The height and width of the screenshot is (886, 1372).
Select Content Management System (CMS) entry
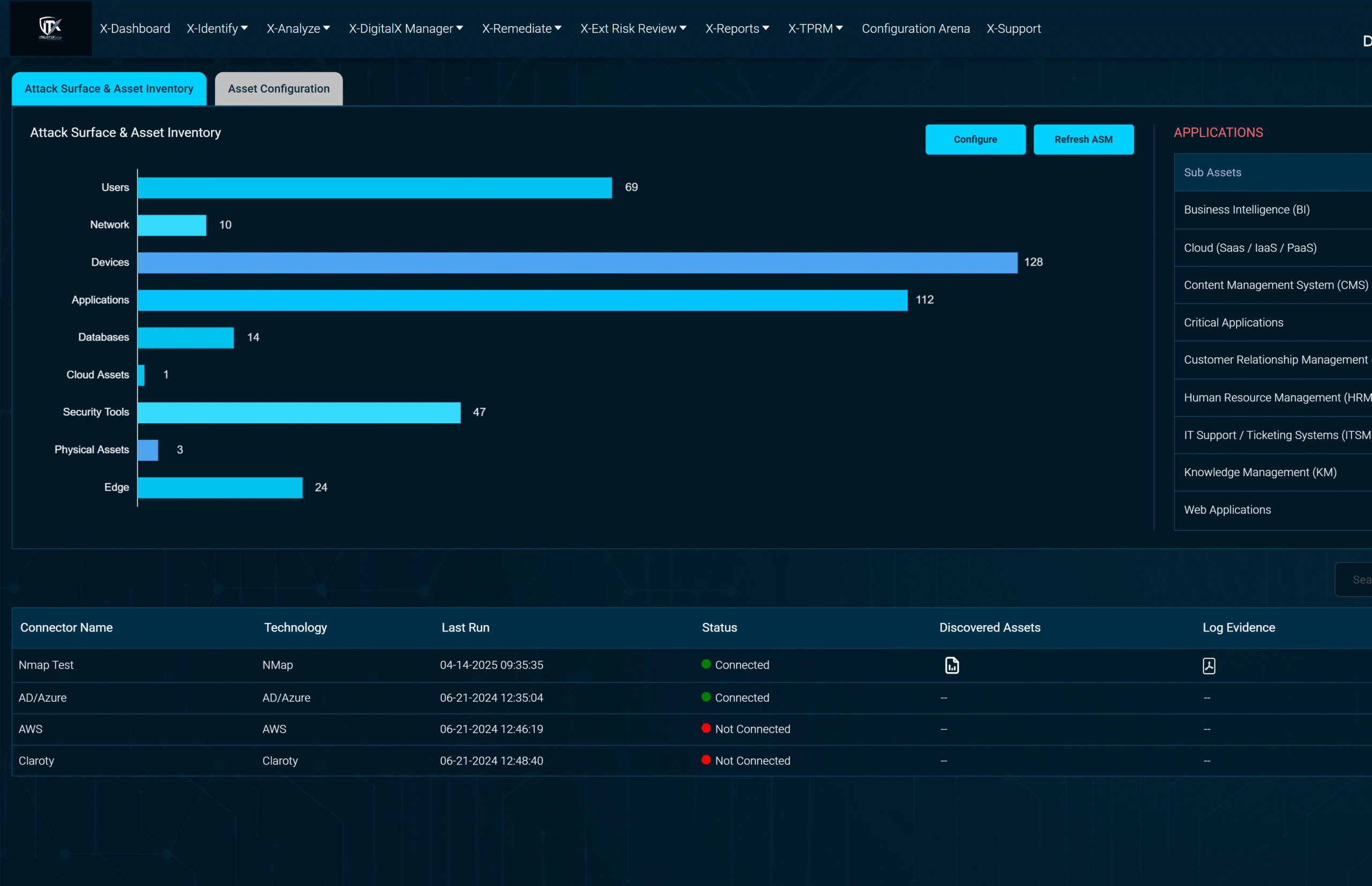pos(1273,285)
